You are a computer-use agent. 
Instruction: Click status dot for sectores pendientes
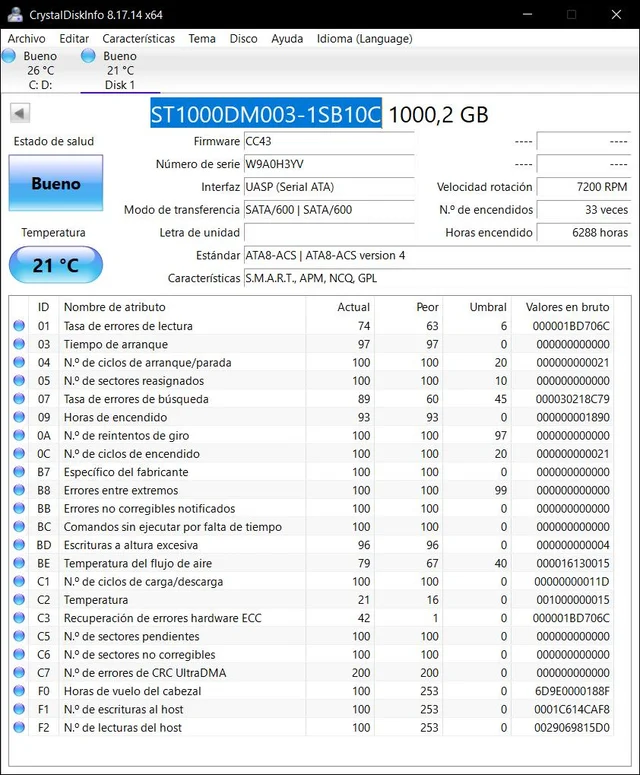pos(19,636)
